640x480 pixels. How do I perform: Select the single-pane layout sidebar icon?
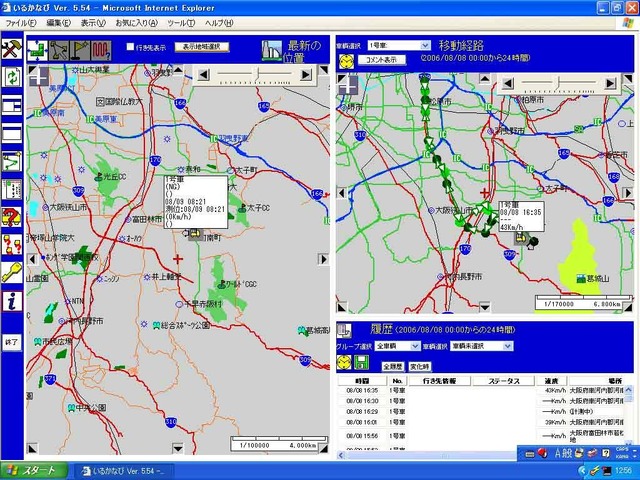coord(12,133)
